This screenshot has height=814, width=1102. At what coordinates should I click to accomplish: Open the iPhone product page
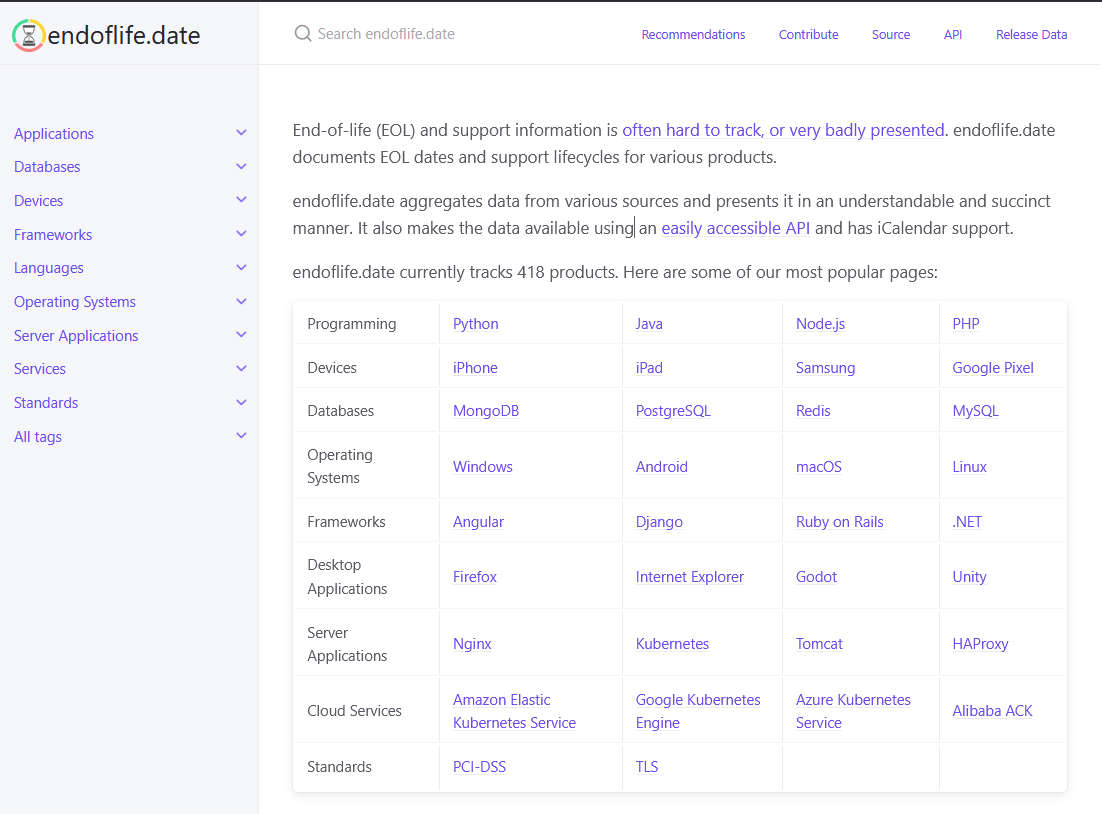pyautogui.click(x=475, y=368)
